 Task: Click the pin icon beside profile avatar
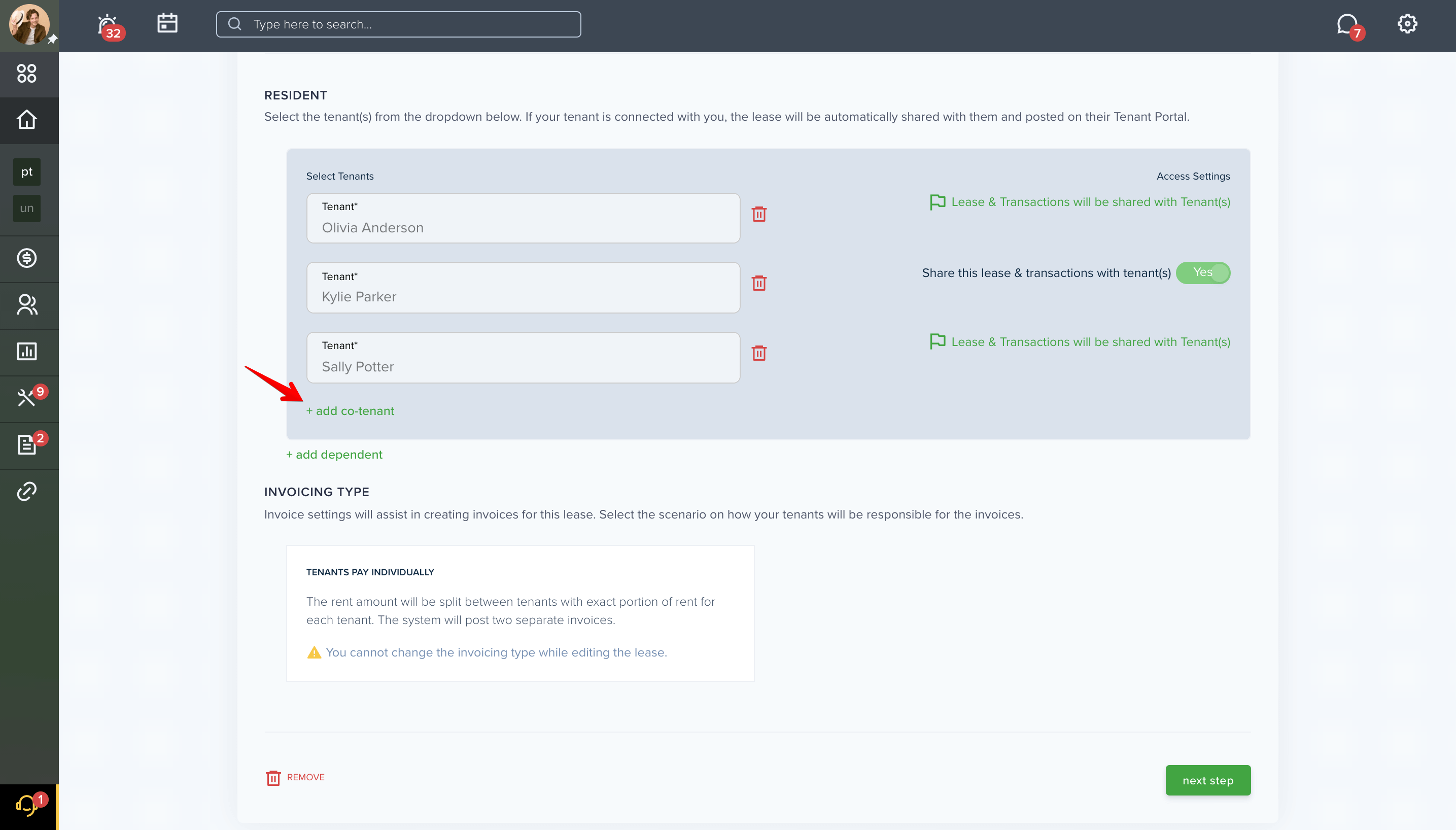click(52, 39)
